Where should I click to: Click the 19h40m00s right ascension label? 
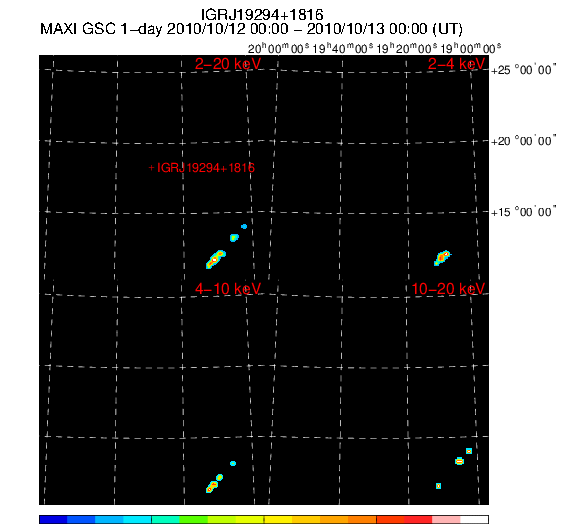pyautogui.click(x=342, y=48)
